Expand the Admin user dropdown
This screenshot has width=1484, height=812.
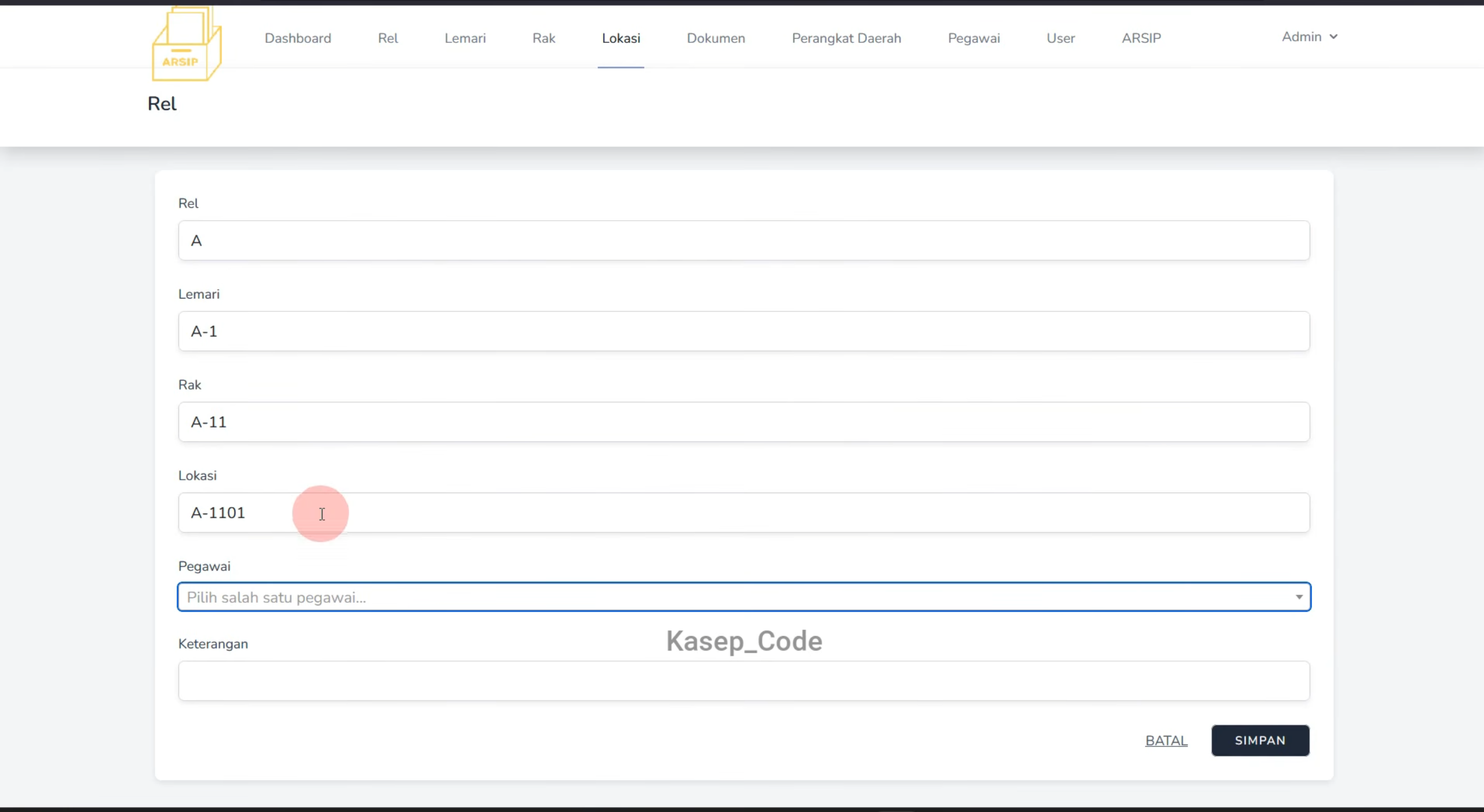(x=1310, y=37)
